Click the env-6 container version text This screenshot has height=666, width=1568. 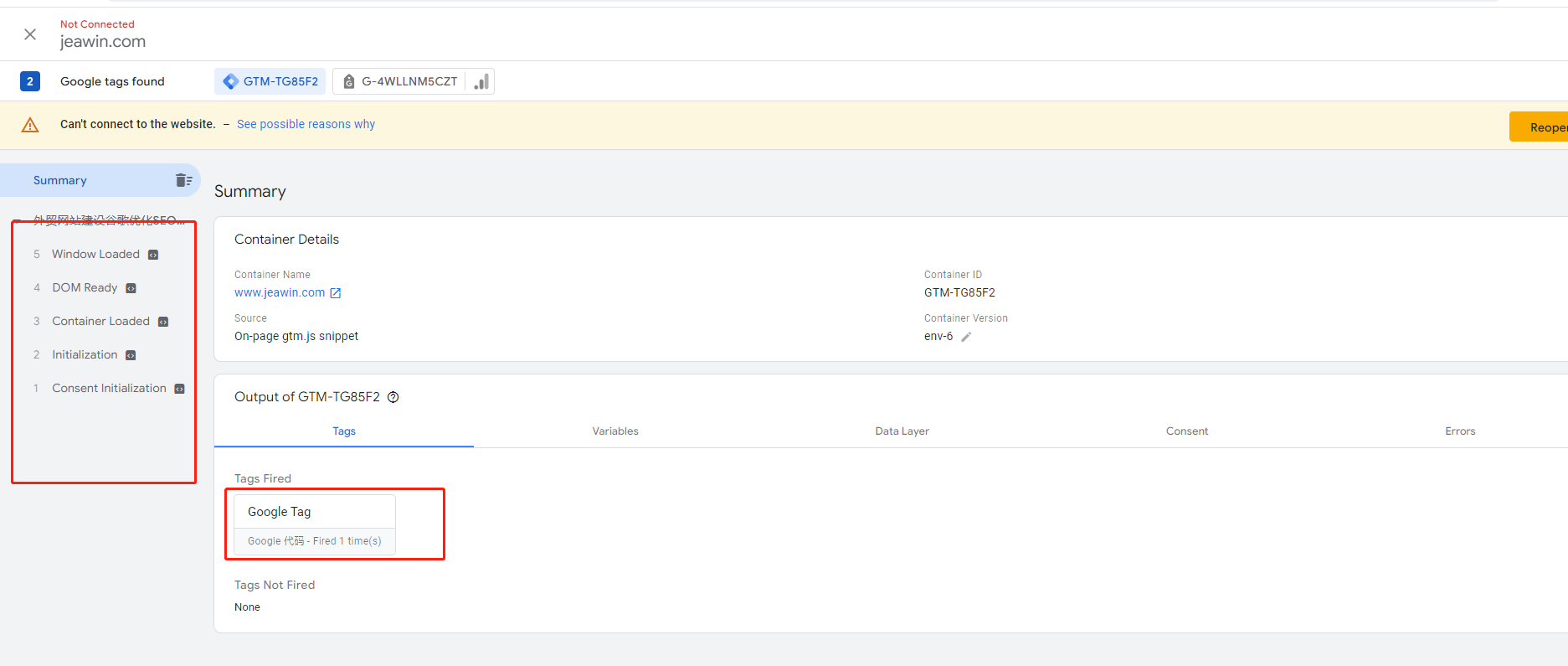938,336
